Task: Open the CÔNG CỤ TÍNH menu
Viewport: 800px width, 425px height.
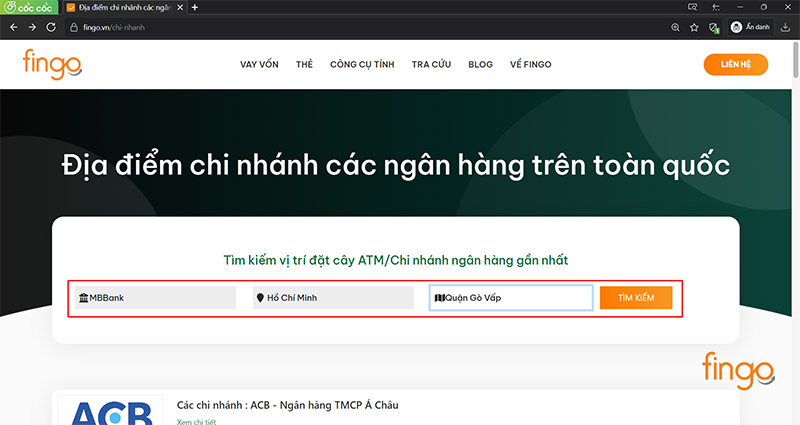Action: (362, 64)
